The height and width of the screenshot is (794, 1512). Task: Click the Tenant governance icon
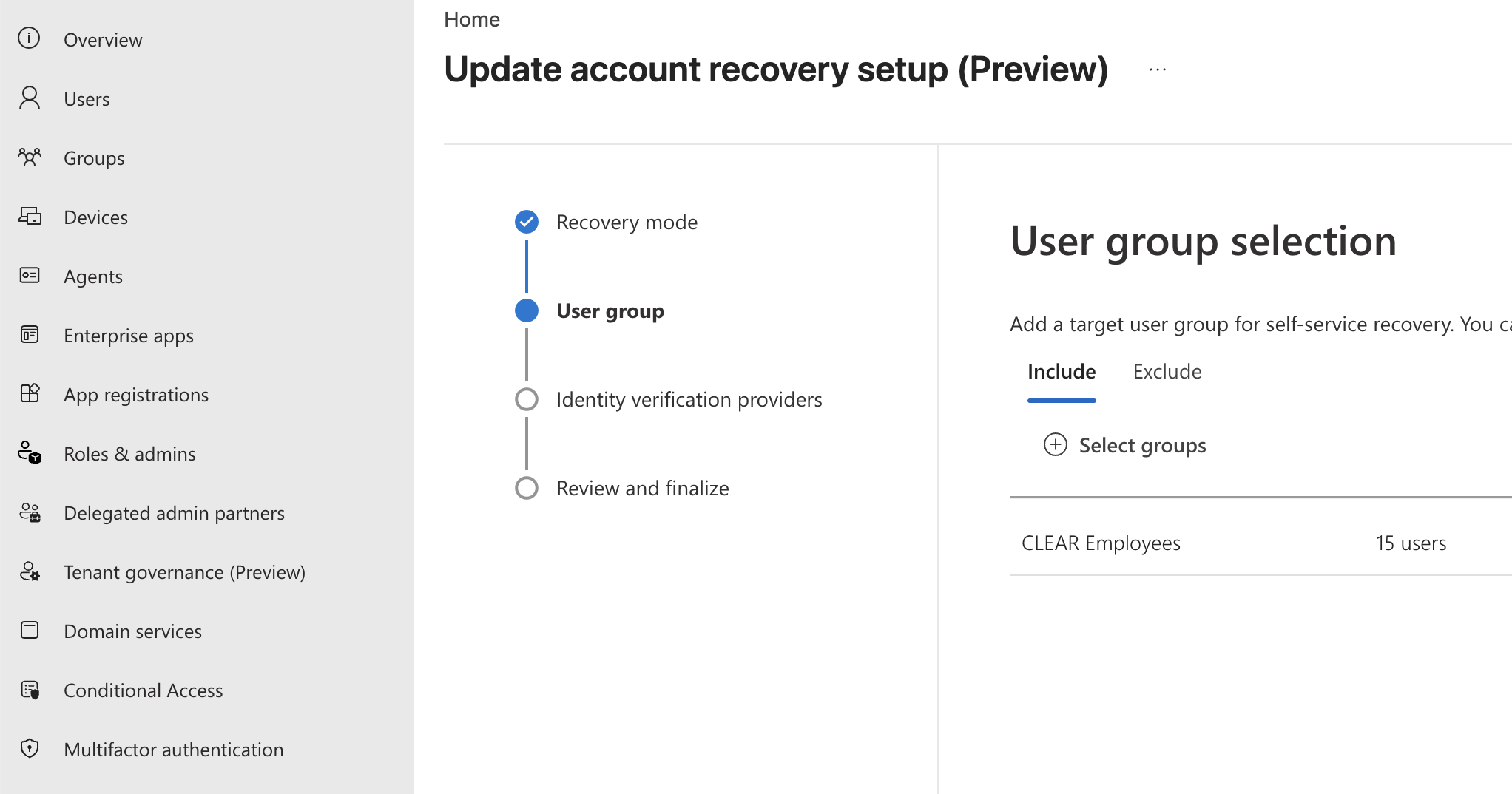point(29,571)
